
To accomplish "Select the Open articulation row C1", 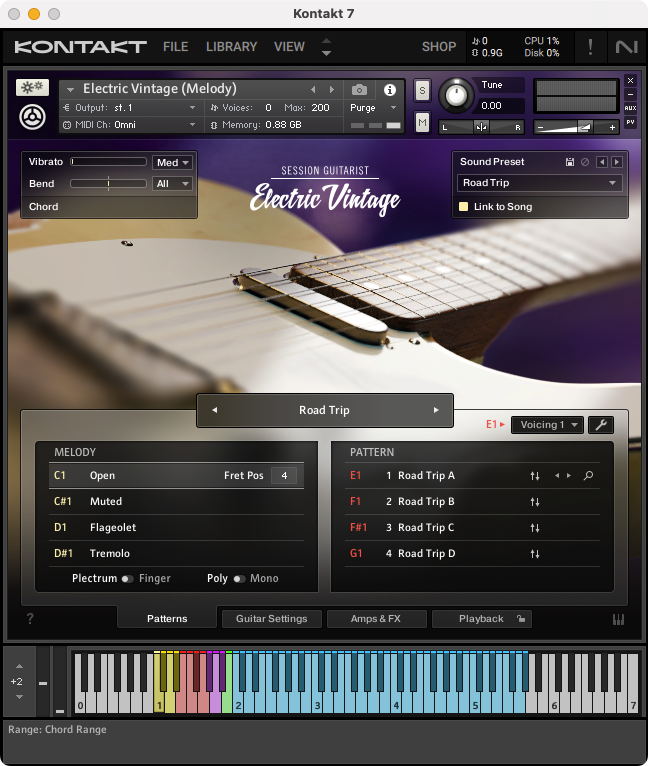I will coord(176,475).
